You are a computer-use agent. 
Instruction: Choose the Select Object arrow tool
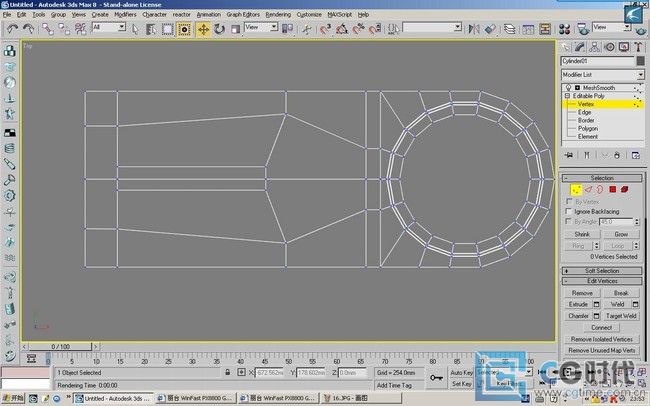(135, 29)
